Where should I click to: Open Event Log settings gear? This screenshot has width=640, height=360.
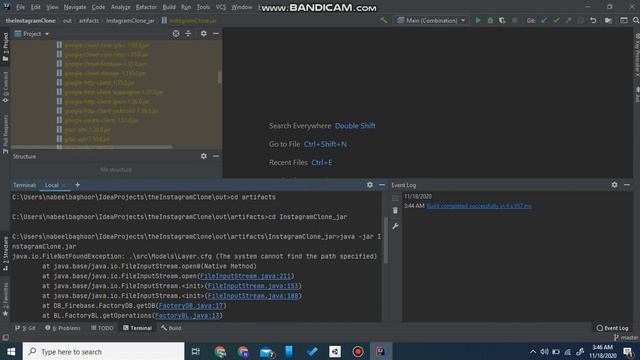[x=614, y=185]
